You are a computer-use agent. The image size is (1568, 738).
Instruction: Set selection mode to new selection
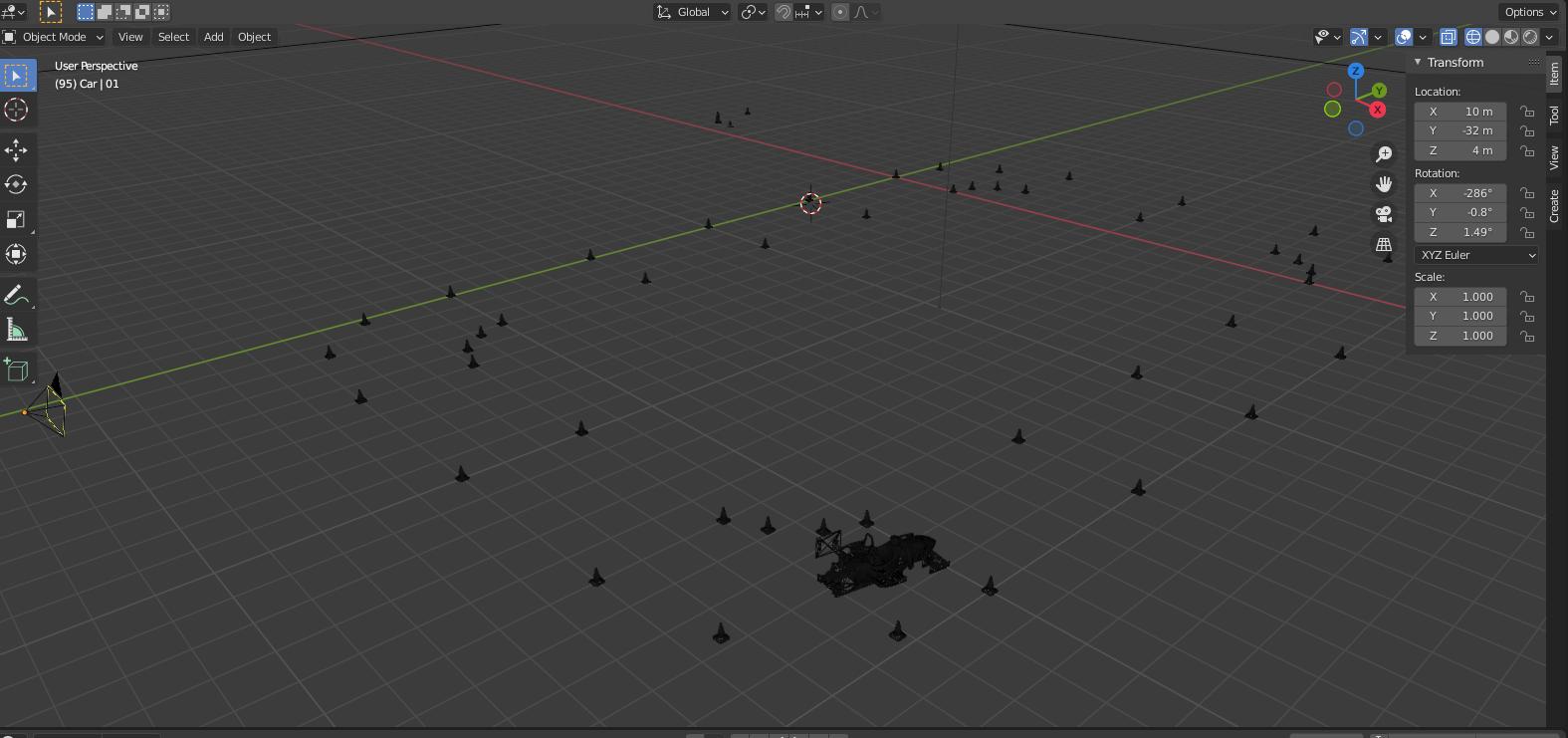[x=86, y=12]
